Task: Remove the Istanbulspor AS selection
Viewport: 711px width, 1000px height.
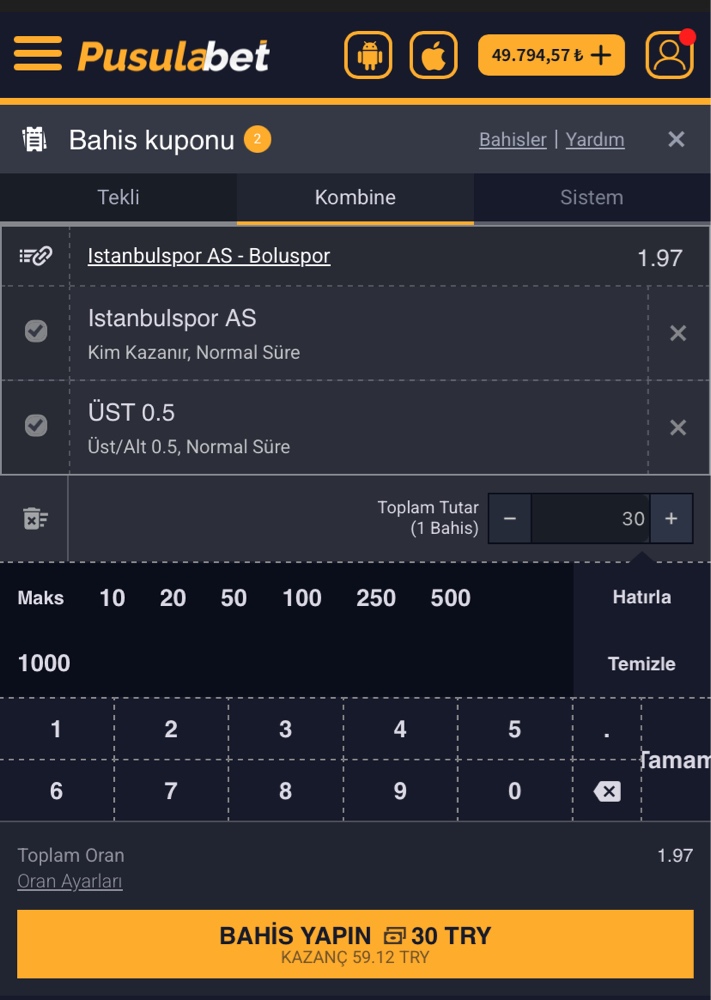Action: 678,333
